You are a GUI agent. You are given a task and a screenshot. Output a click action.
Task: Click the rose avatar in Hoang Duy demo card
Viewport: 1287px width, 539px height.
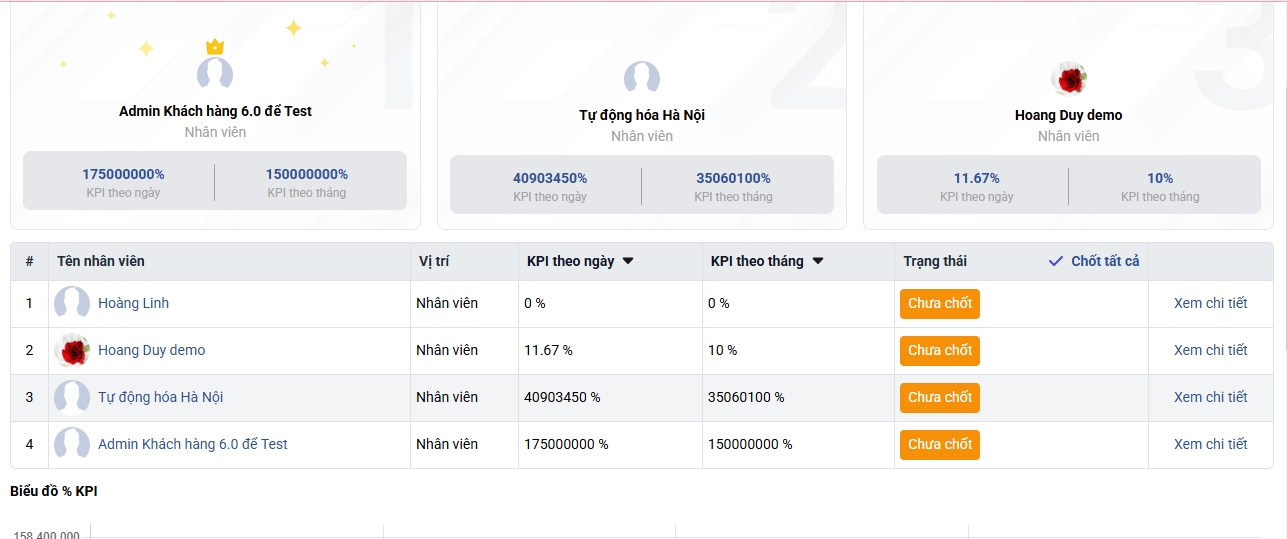(1069, 78)
